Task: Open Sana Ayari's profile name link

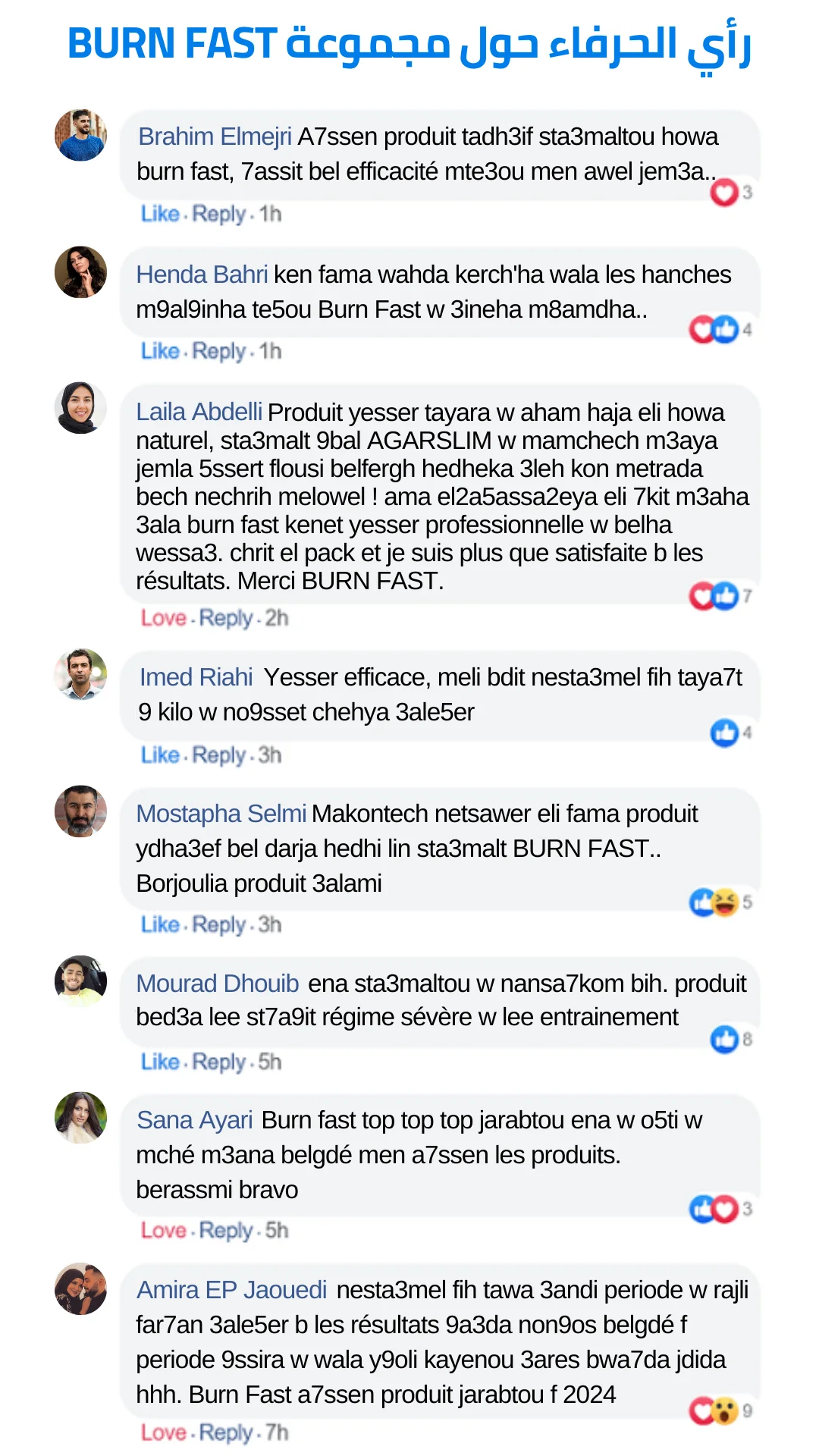Action: pos(195,1120)
